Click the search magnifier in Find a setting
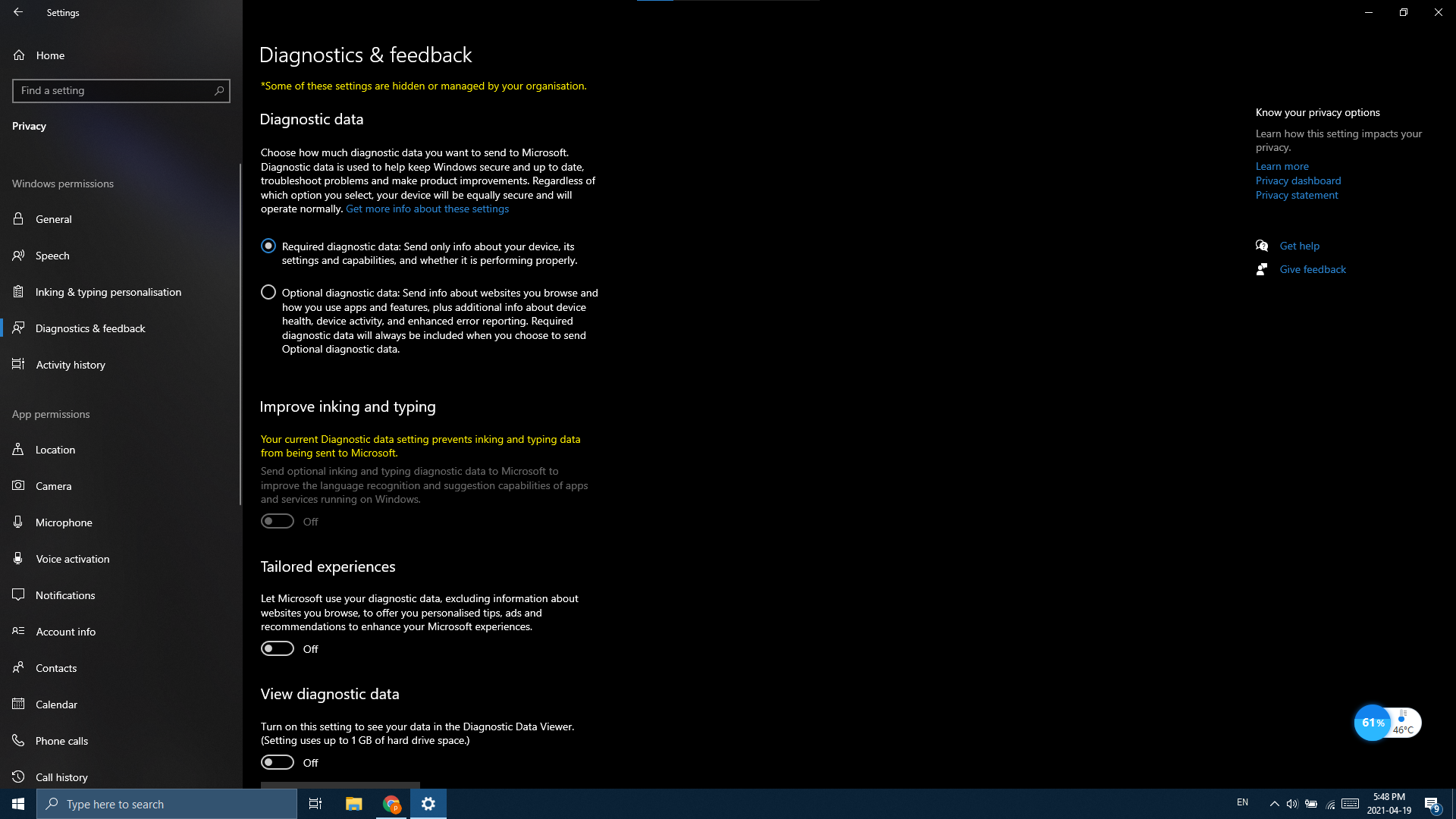 tap(219, 91)
